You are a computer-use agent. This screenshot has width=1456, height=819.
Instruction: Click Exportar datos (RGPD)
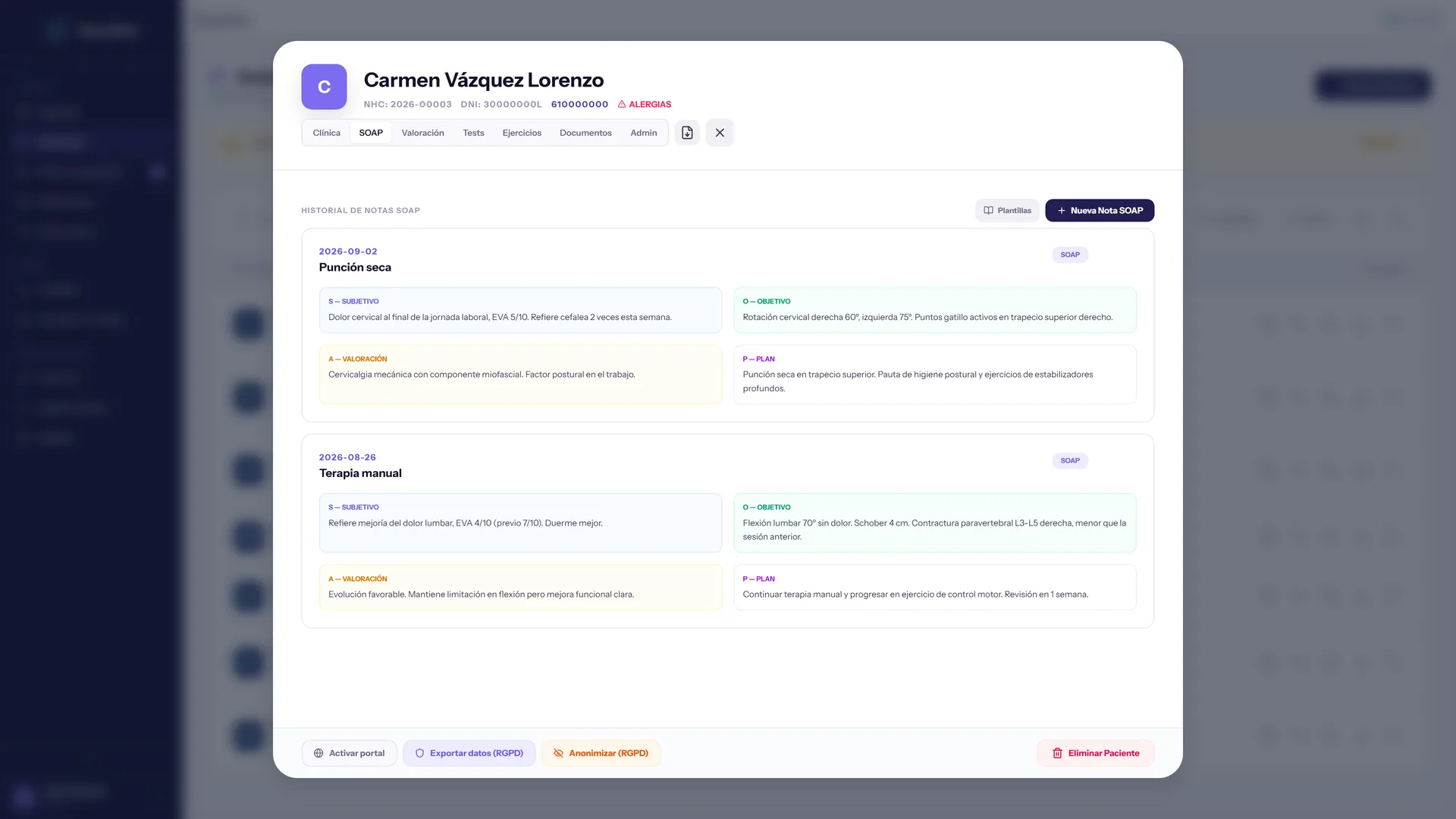pyautogui.click(x=469, y=753)
